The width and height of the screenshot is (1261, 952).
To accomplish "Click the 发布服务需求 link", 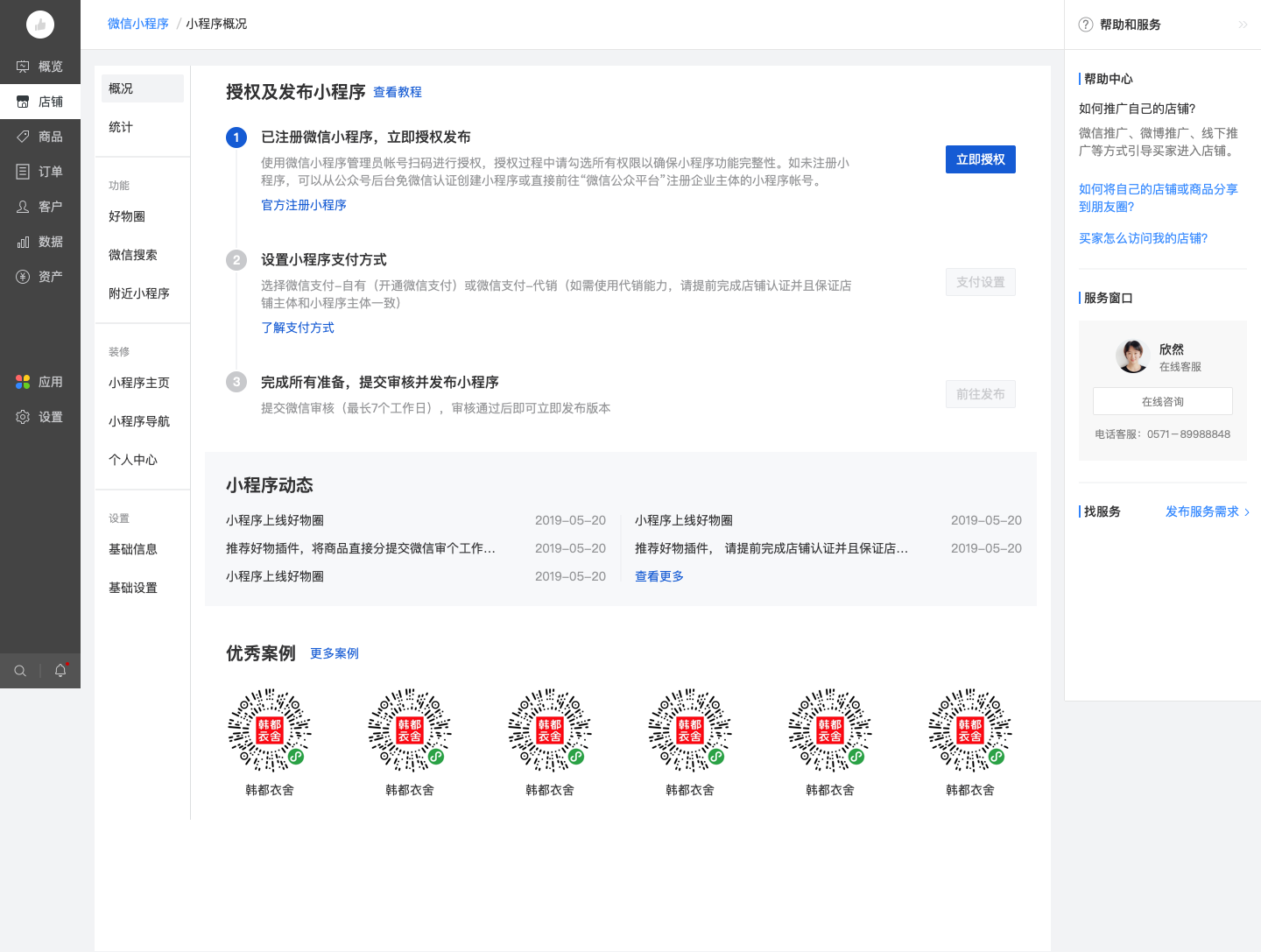I will pos(1202,512).
